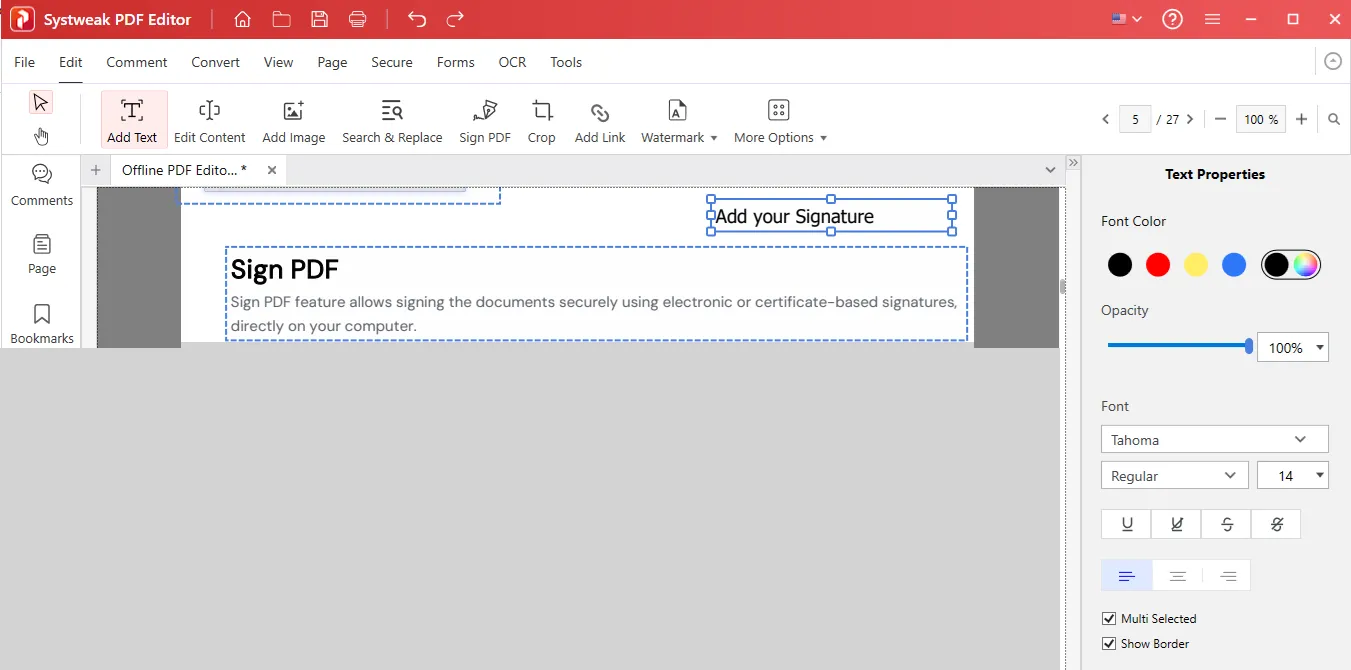Open the Edit Content tool

(209, 118)
